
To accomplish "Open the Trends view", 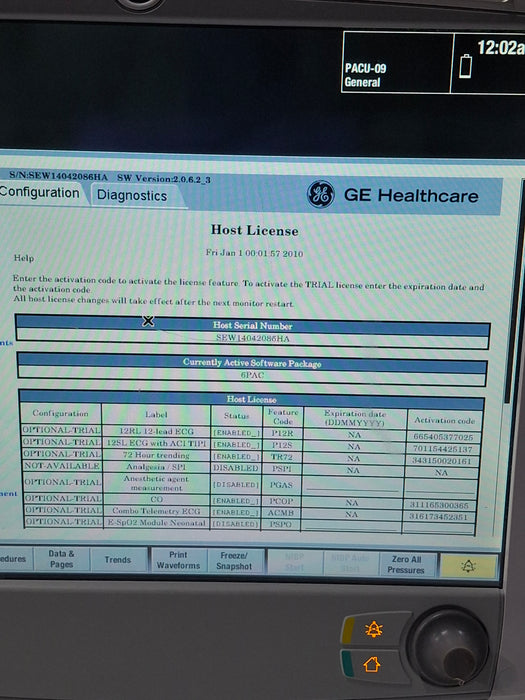I will pyautogui.click(x=118, y=560).
